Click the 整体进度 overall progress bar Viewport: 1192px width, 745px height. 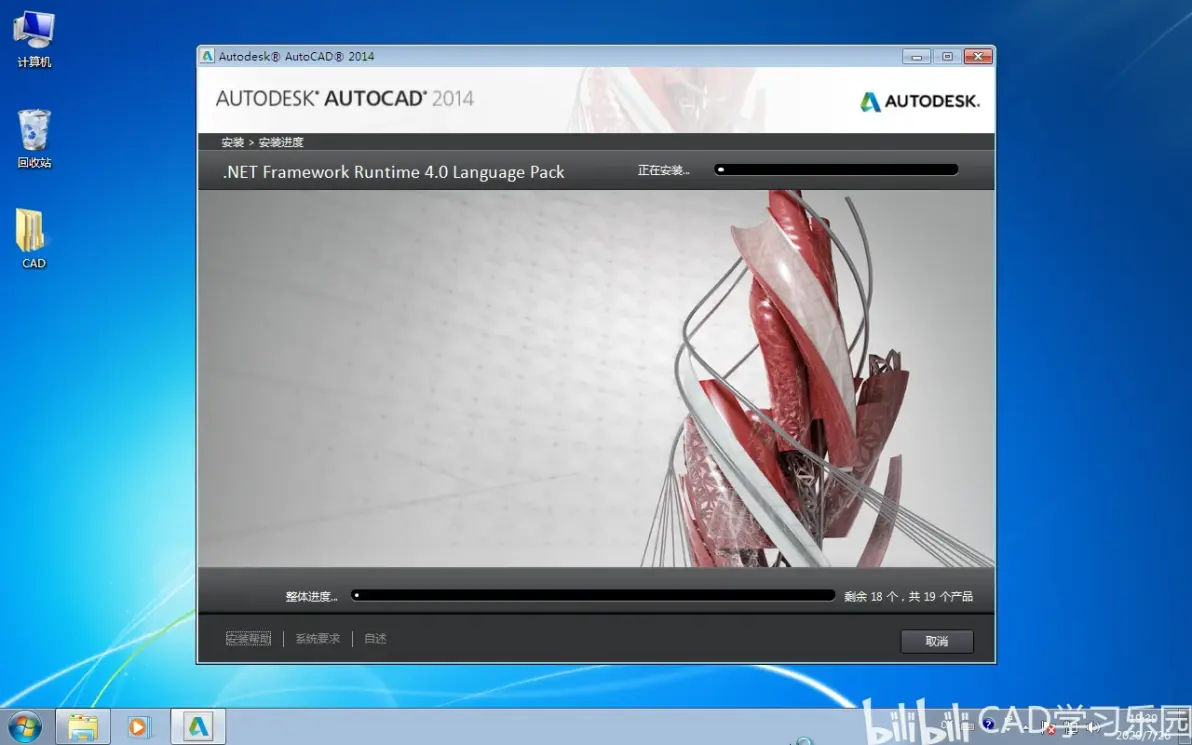tap(593, 595)
